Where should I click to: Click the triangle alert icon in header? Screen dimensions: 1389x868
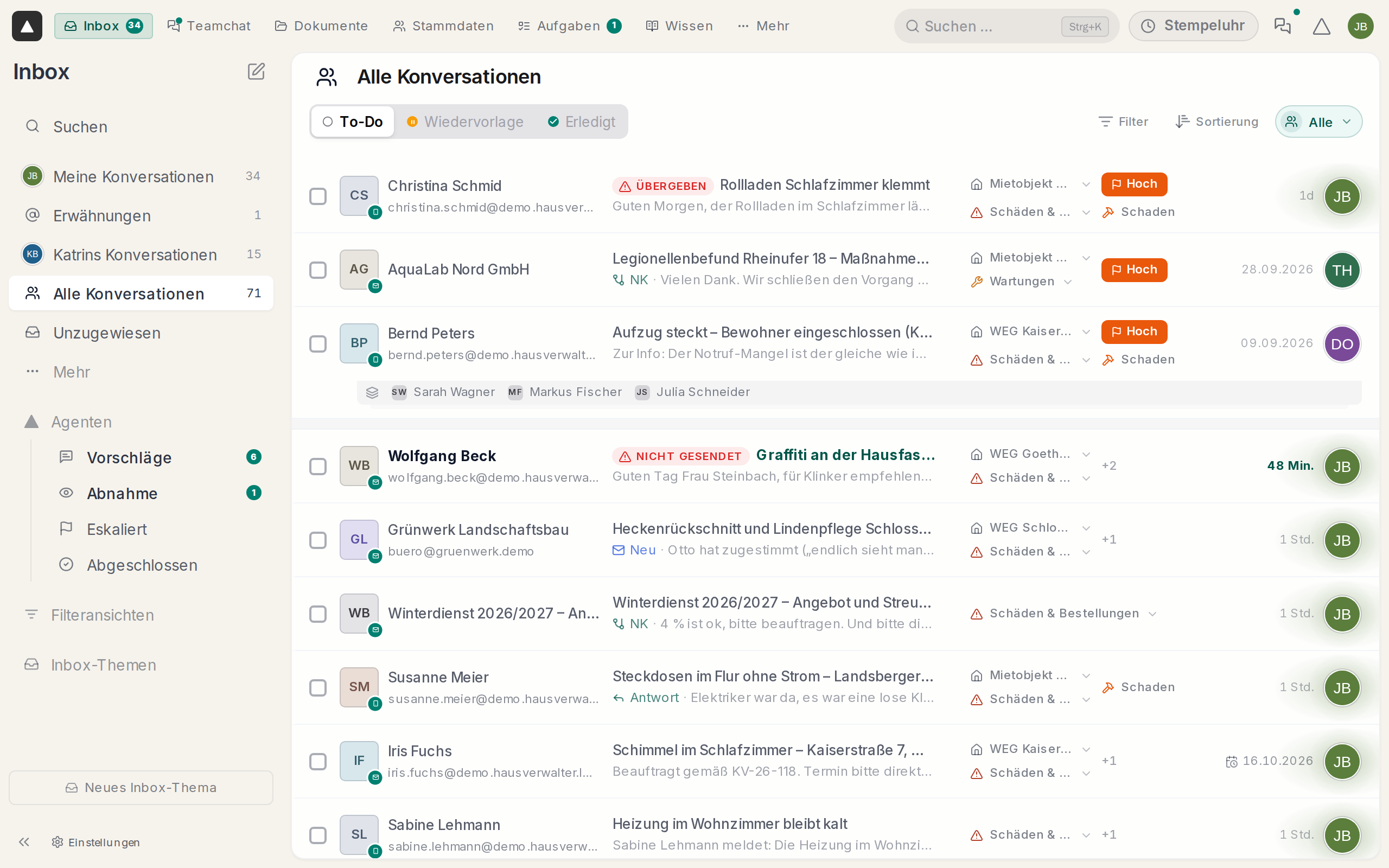tap(1321, 26)
